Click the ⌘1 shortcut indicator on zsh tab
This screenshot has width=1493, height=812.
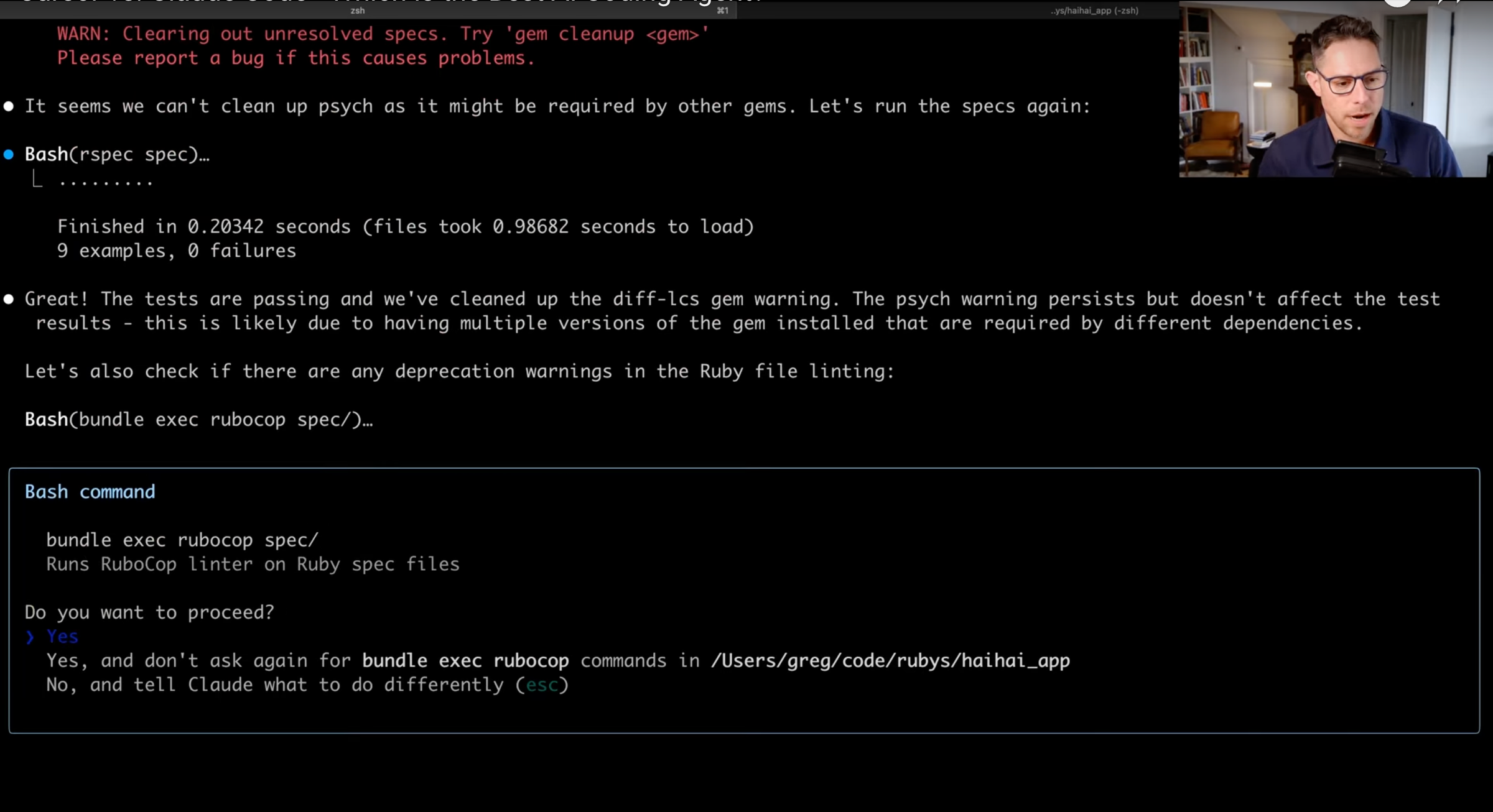point(722,11)
